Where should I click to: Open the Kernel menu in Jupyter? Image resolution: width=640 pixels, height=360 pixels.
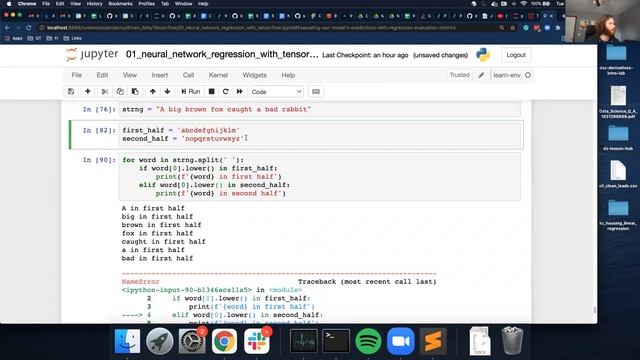218,75
